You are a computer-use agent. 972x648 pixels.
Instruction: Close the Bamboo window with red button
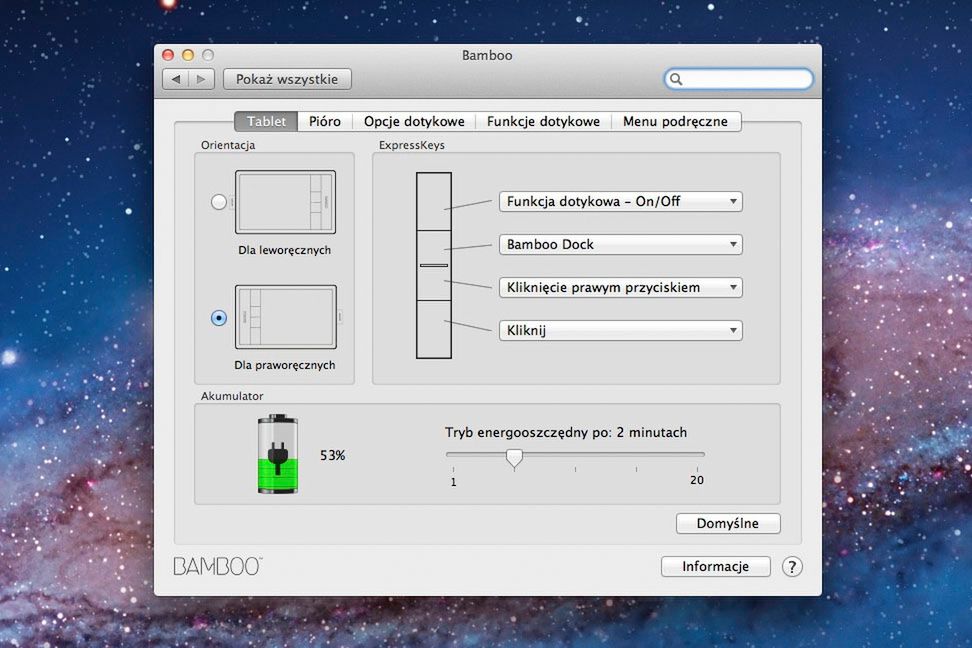click(x=168, y=55)
